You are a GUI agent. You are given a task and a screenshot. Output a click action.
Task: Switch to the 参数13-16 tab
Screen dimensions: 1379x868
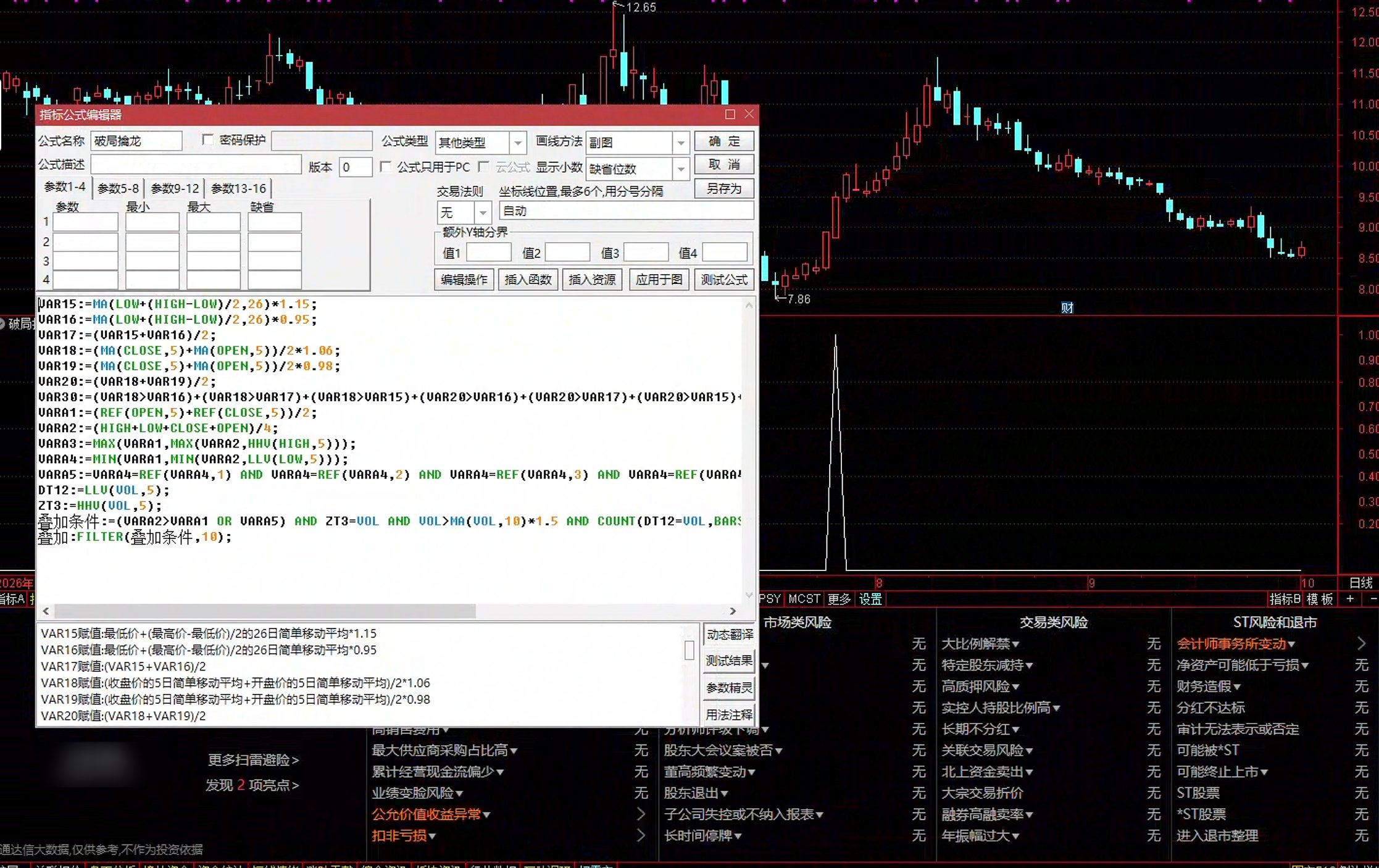[x=238, y=188]
